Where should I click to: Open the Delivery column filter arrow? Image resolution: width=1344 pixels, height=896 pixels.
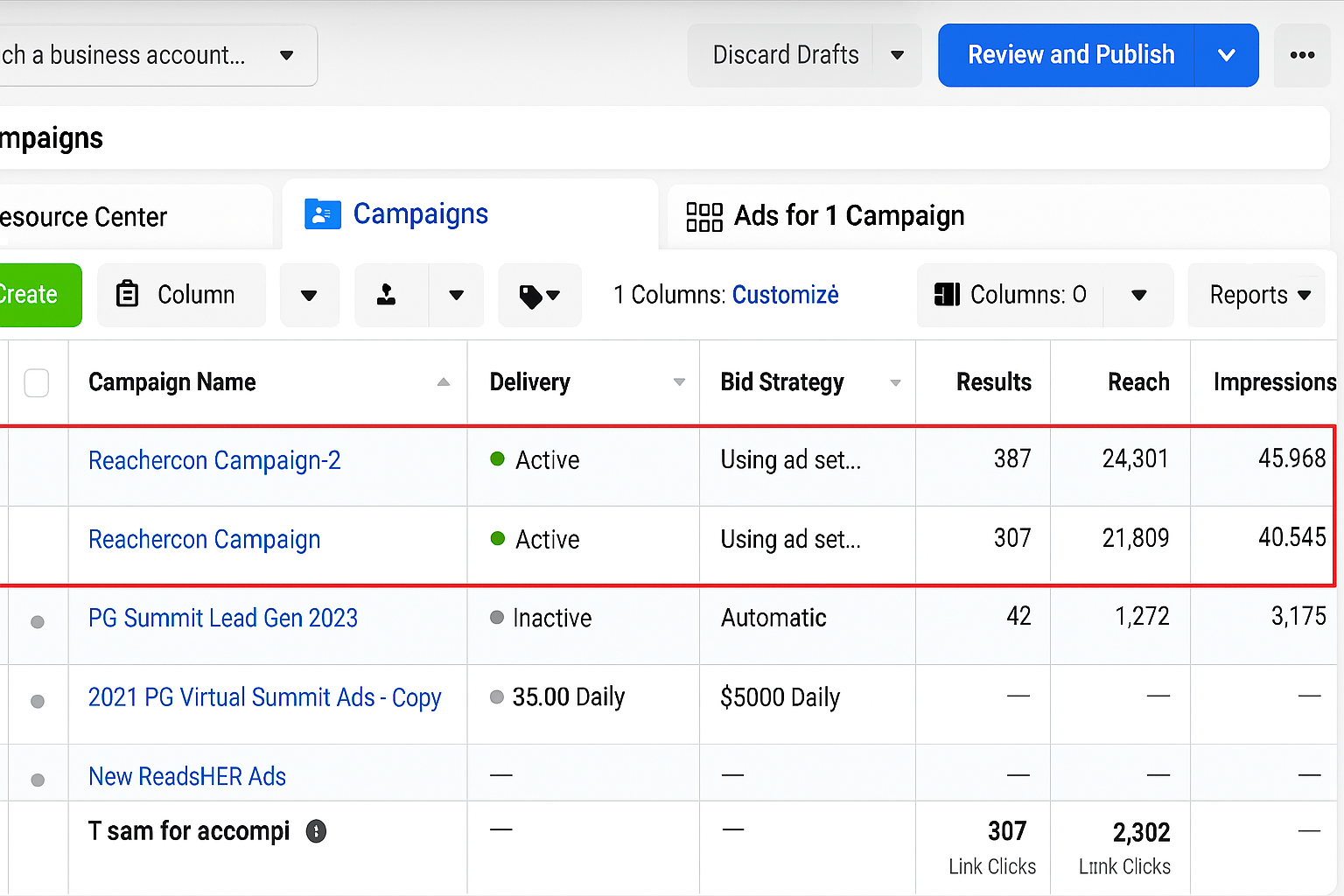pos(679,382)
